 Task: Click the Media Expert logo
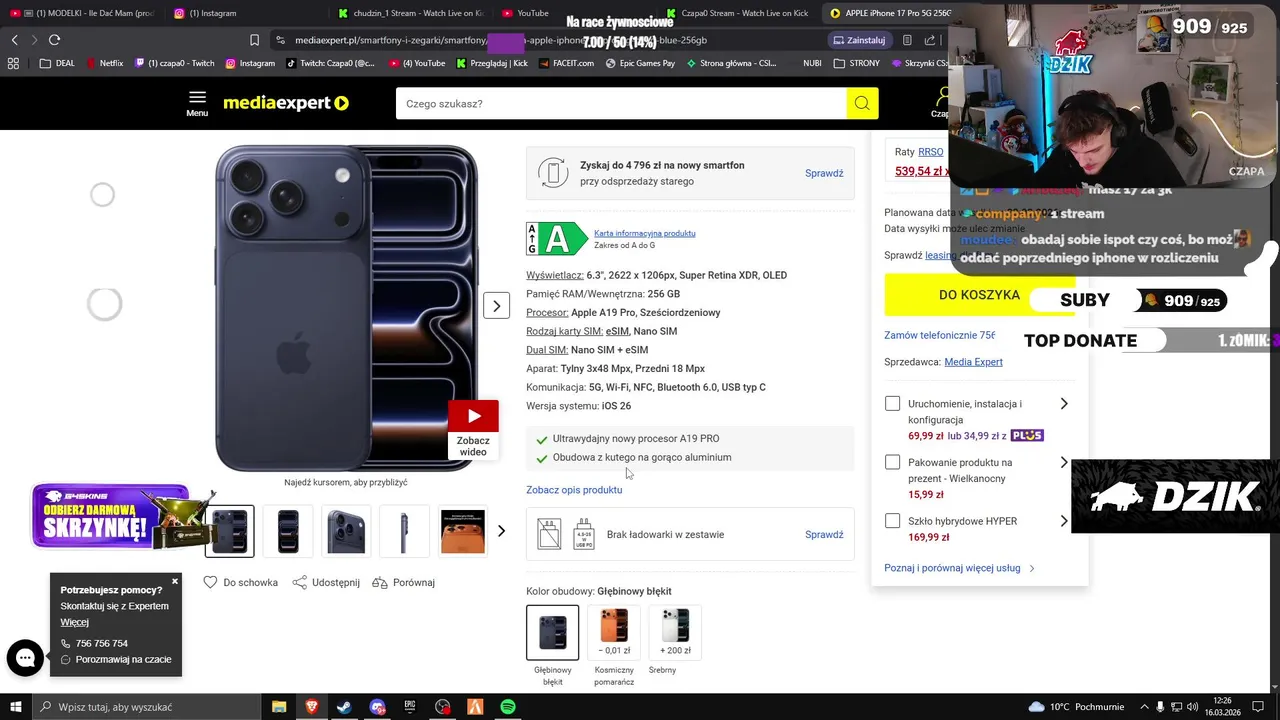286,103
